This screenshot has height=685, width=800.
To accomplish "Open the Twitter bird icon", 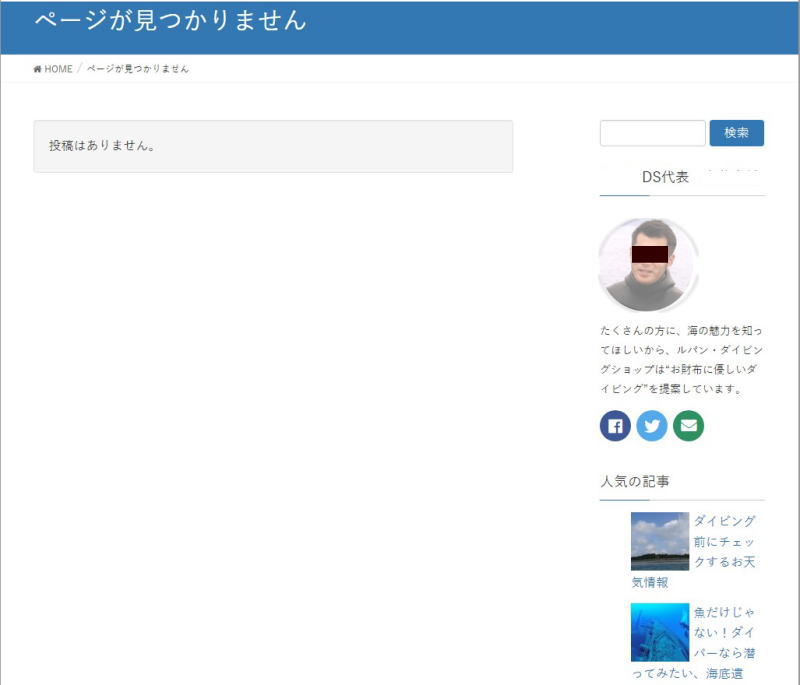I will pos(652,425).
